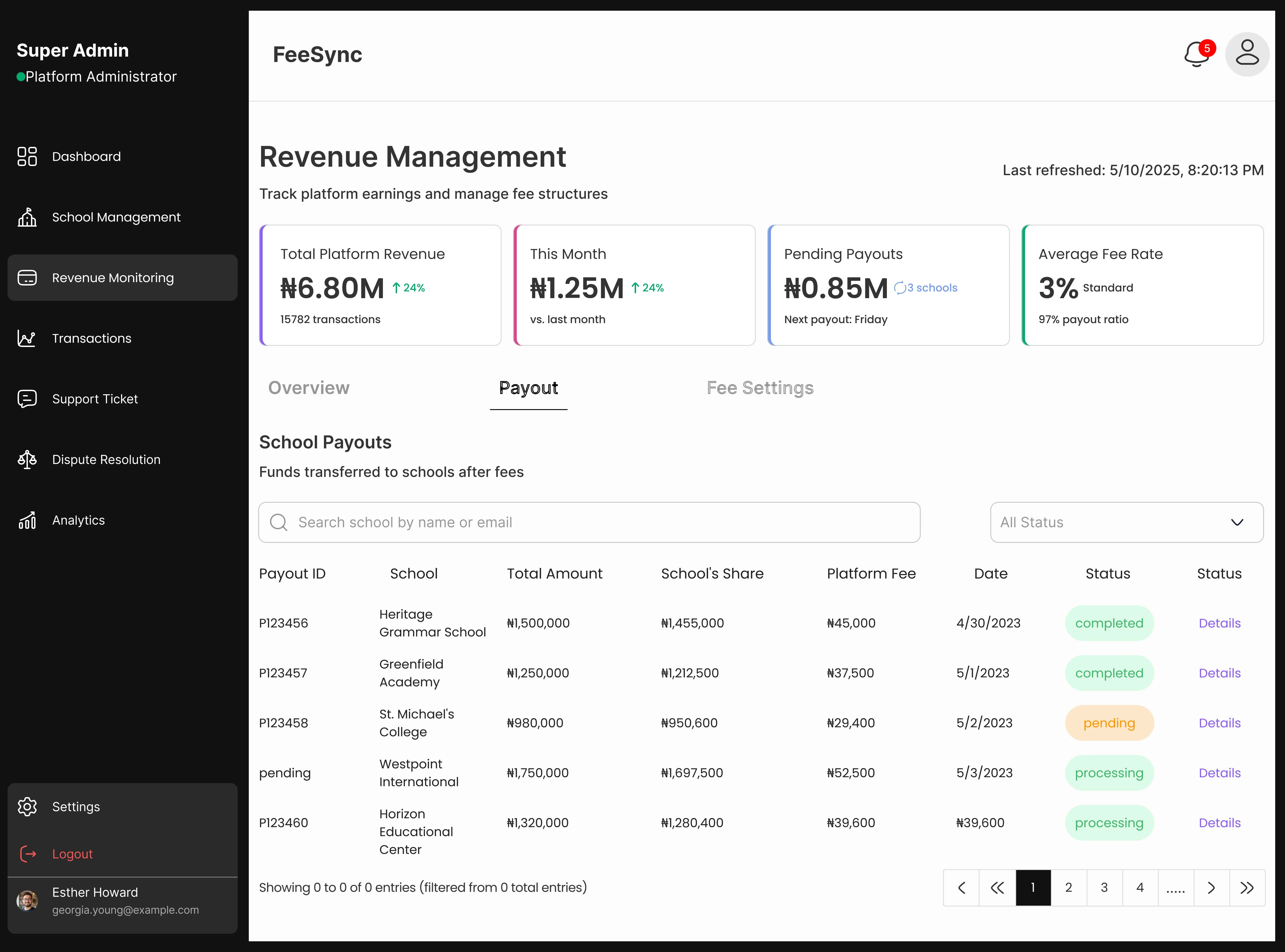Open the All Status dropdown
This screenshot has height=952, width=1285.
pyautogui.click(x=1126, y=522)
